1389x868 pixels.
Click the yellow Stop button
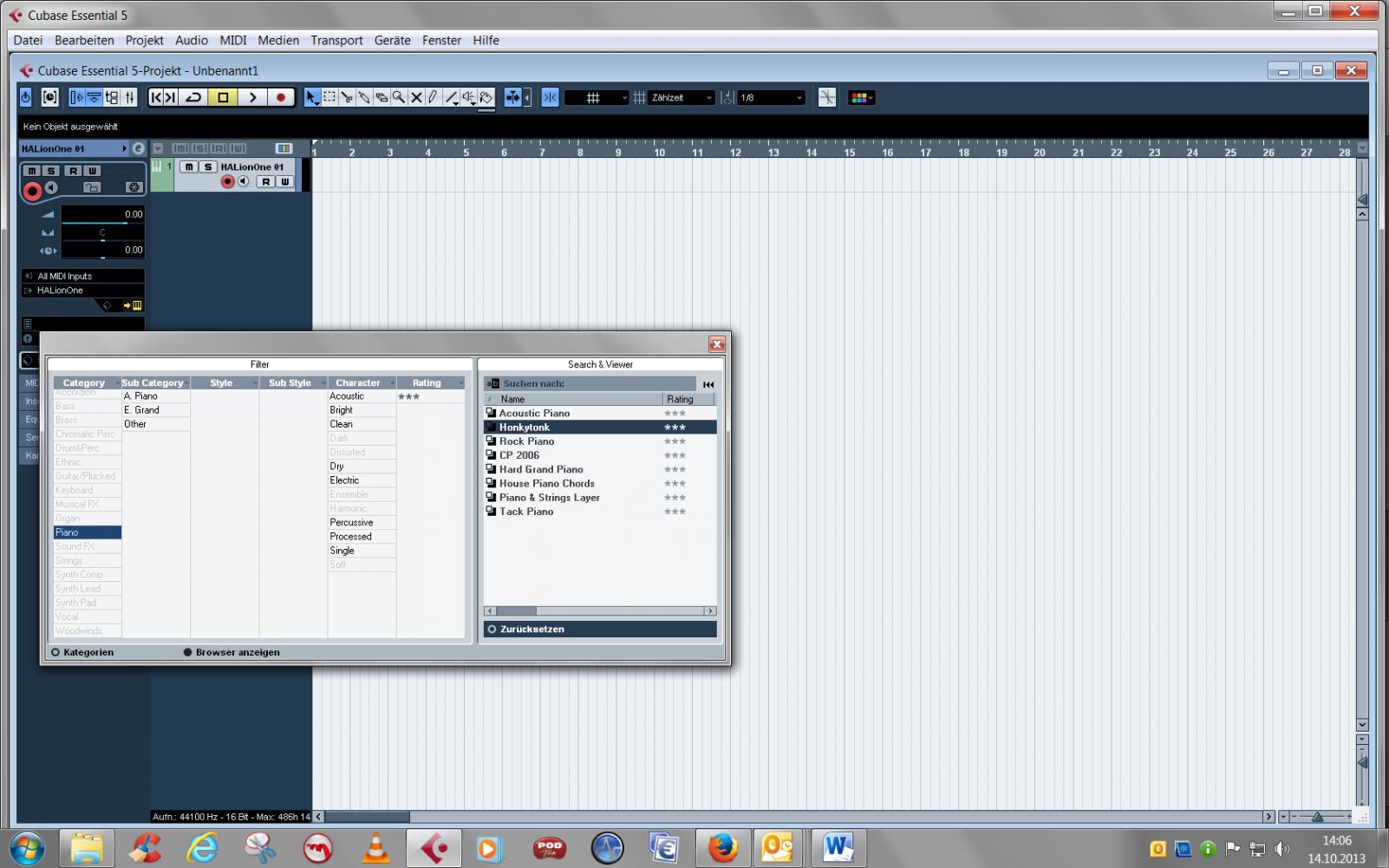(223, 98)
